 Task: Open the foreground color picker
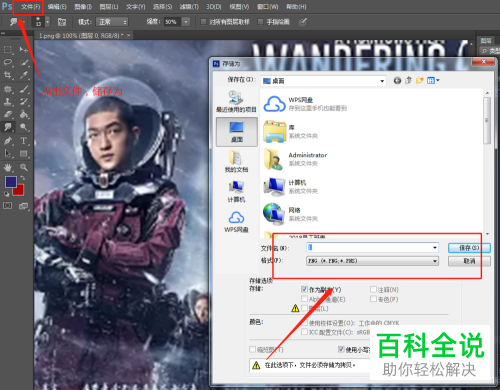[11, 182]
